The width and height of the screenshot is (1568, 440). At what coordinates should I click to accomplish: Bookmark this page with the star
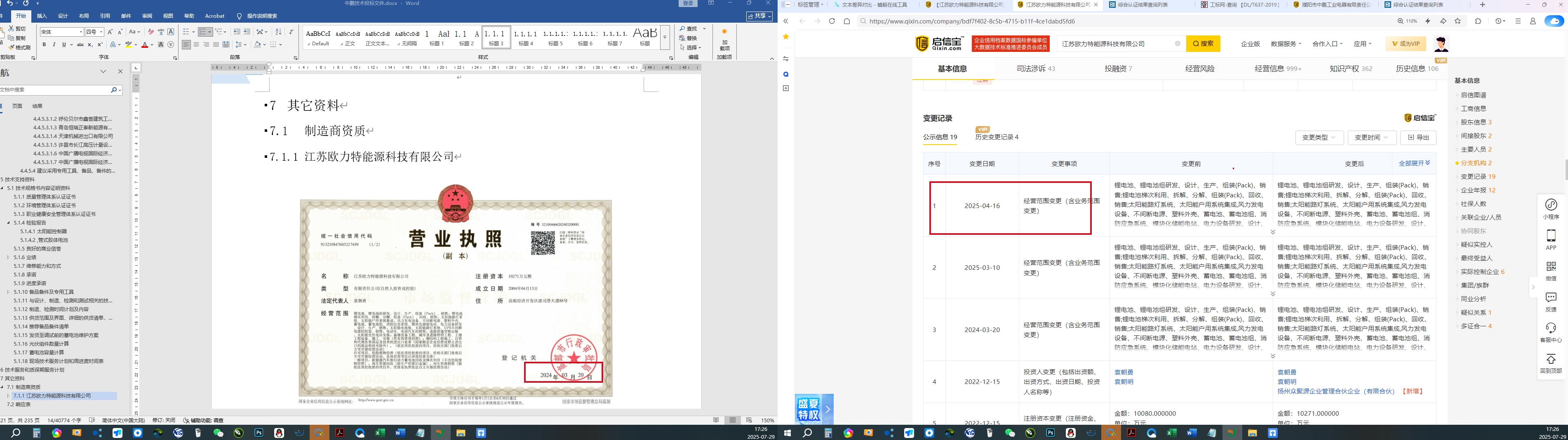point(1457,21)
